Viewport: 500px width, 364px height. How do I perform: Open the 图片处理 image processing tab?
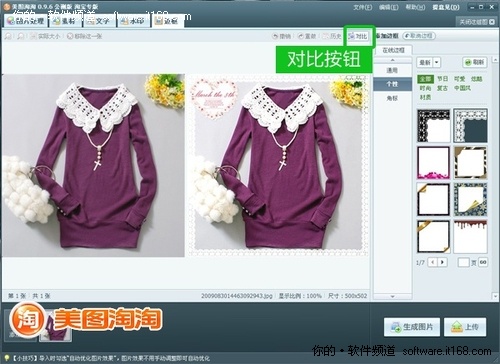[26, 21]
